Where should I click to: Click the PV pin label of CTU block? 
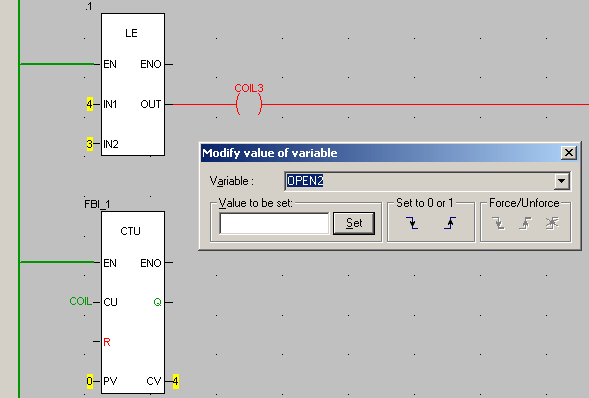110,381
